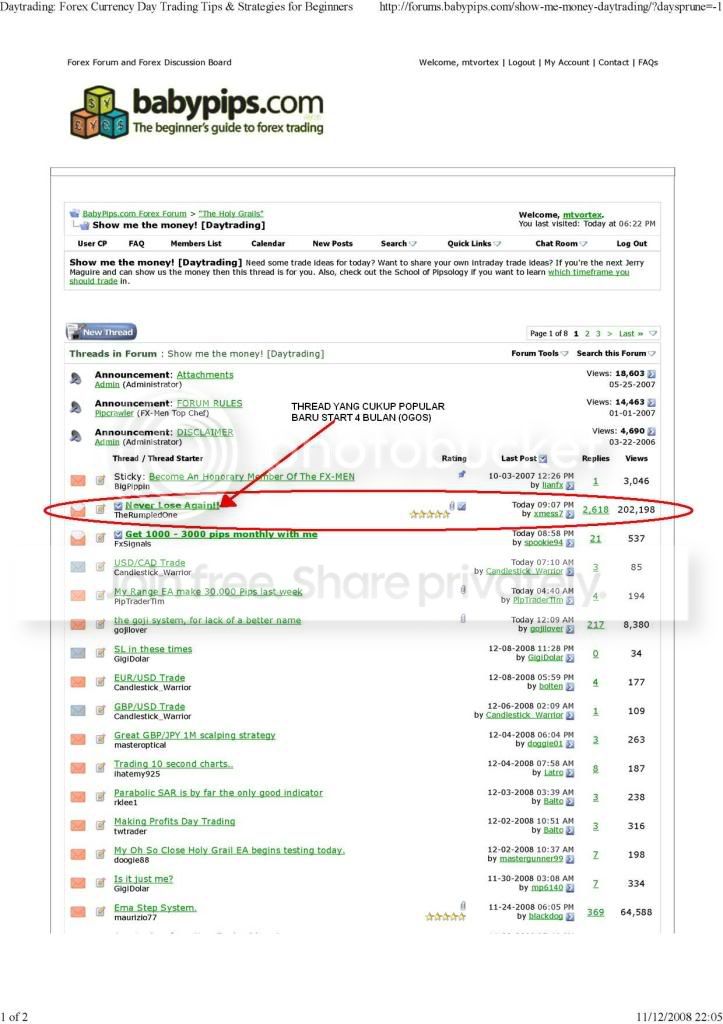This screenshot has width=723, height=1024.
Task: Open the Search dropdown in navbar
Action: (x=398, y=244)
